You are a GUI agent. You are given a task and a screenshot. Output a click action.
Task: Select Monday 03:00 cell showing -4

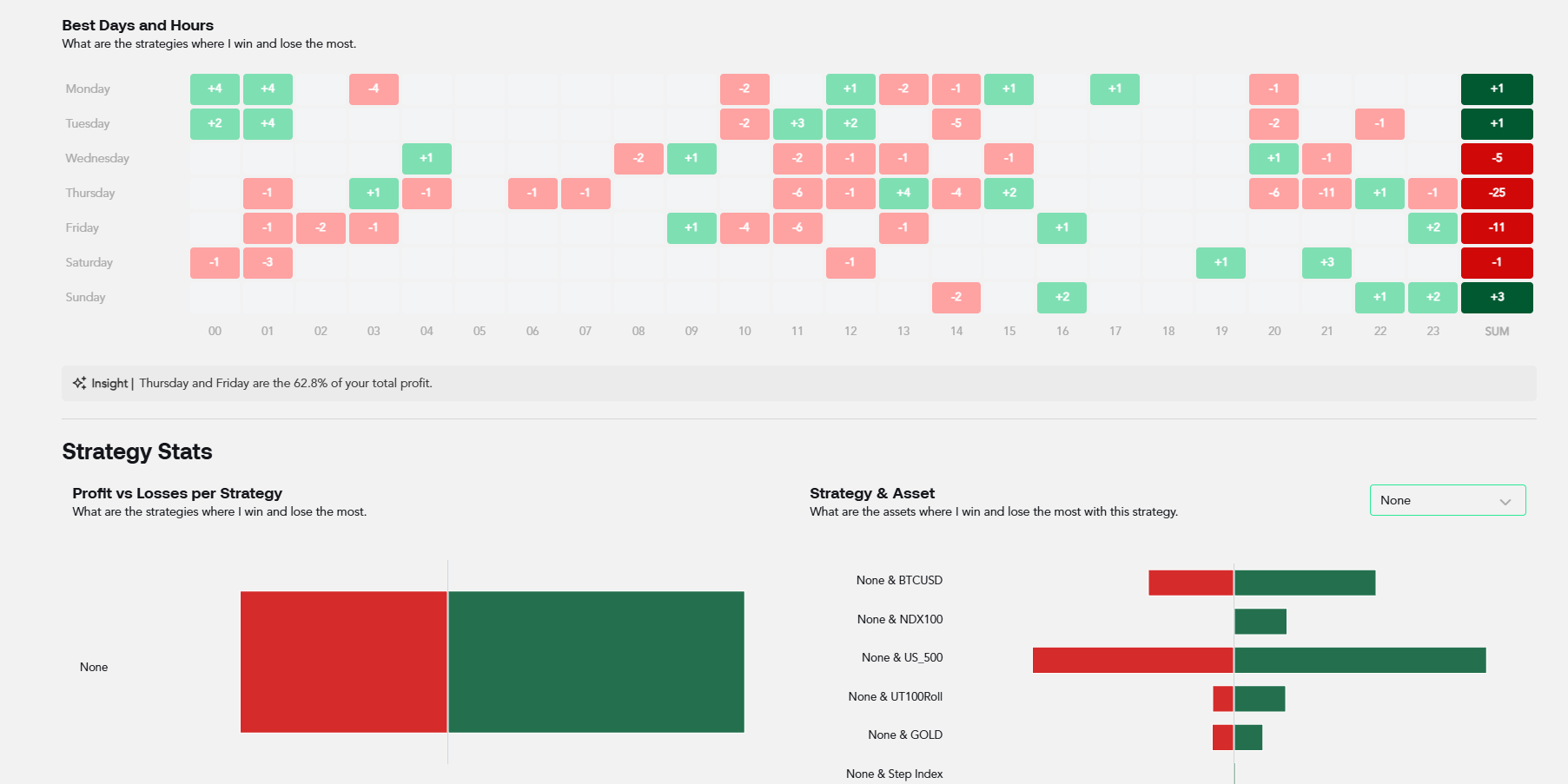(374, 89)
